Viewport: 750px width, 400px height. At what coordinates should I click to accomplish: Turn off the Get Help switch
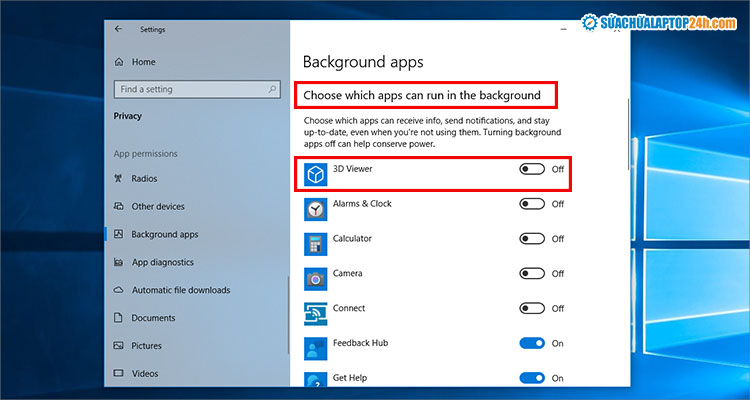[x=532, y=378]
